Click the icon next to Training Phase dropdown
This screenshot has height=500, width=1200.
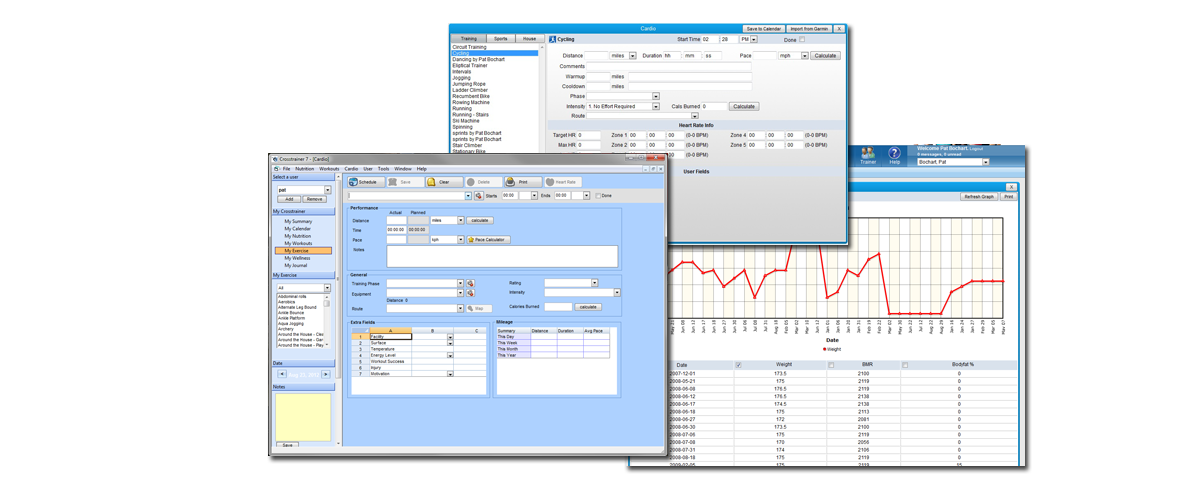pos(470,284)
